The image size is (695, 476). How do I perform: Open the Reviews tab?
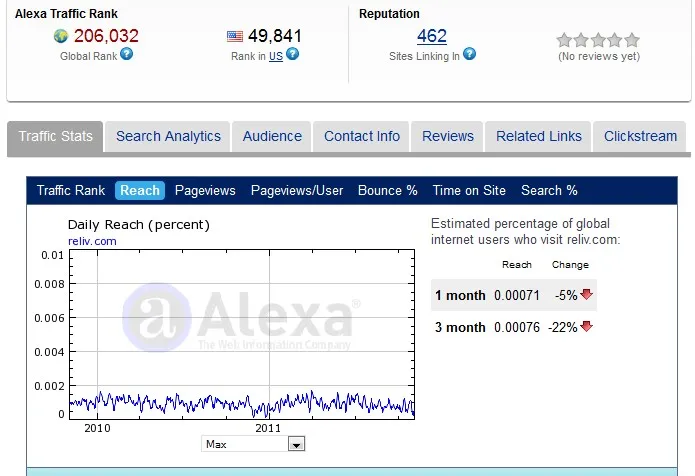(448, 136)
